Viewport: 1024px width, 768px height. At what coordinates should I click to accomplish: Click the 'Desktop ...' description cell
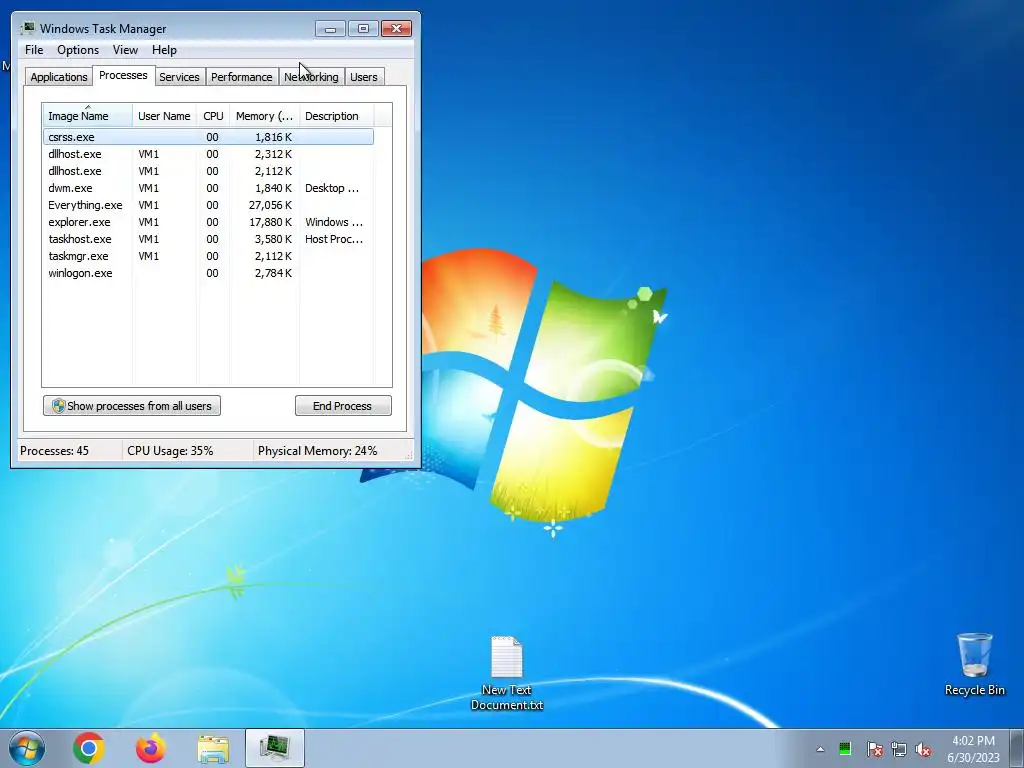click(332, 188)
